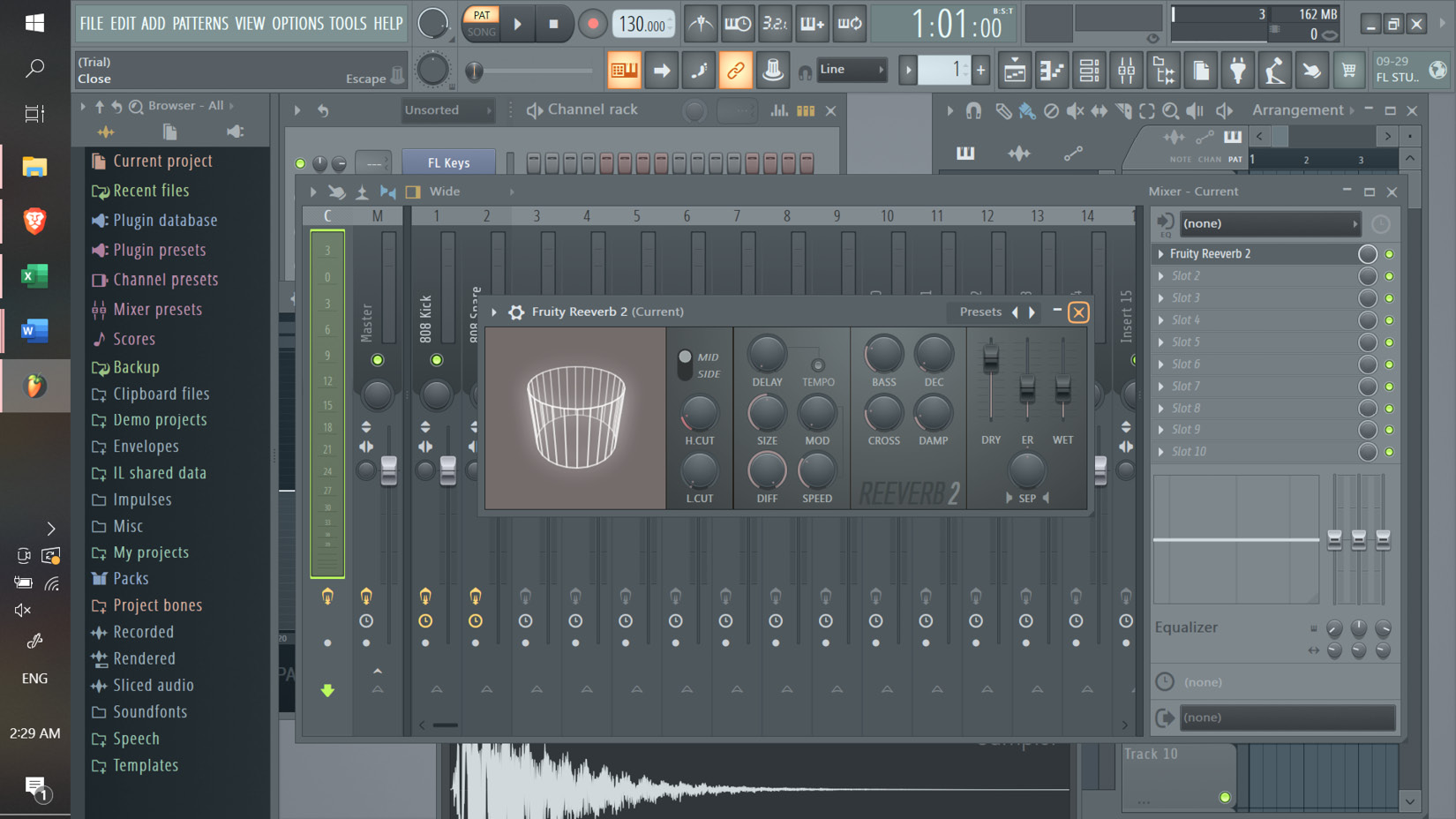Click the reverb room visualization display

575,418
